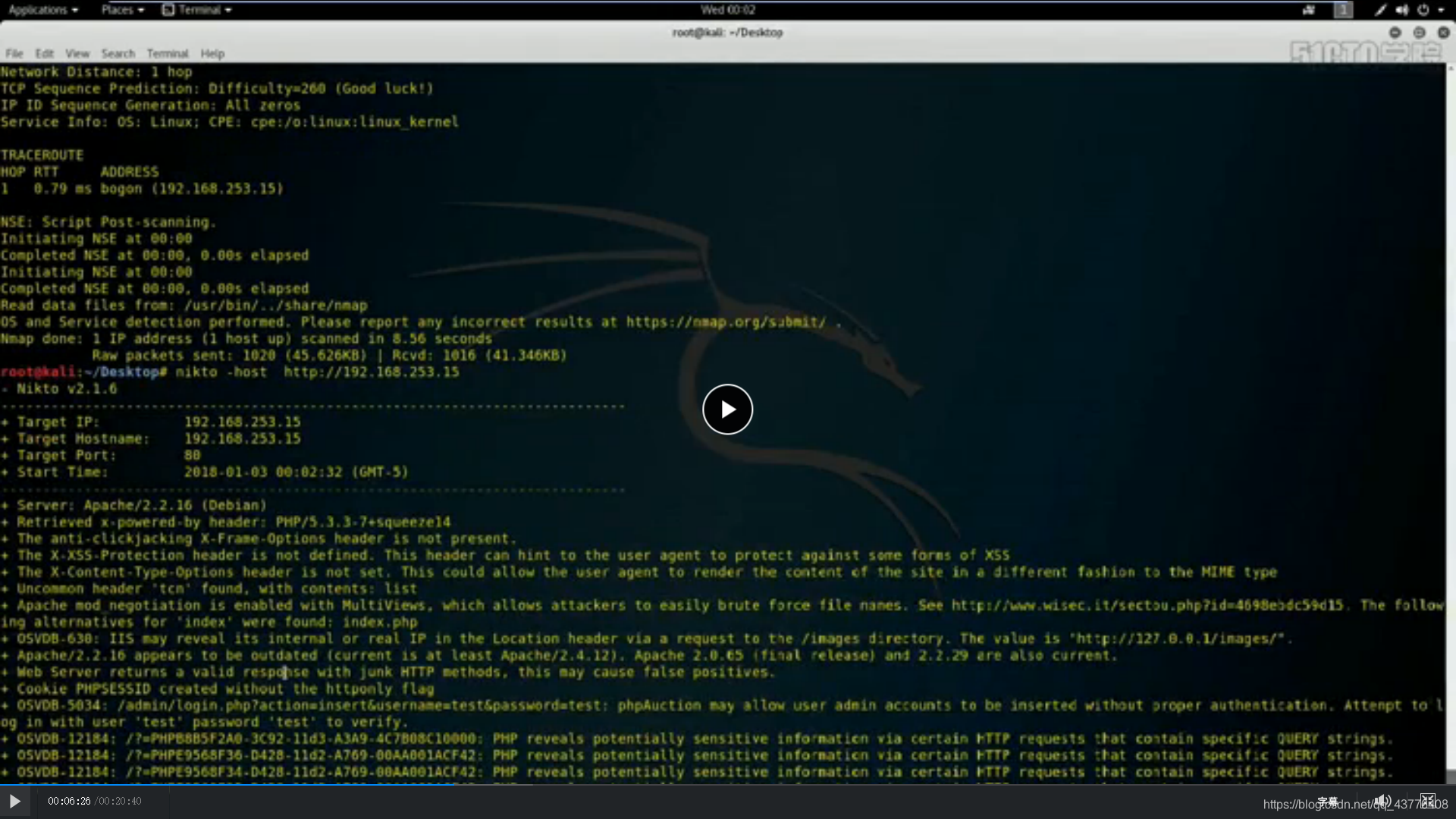Click the "bogon (192.168.253.15)" traceroute entry
1456x819 pixels.
point(192,189)
